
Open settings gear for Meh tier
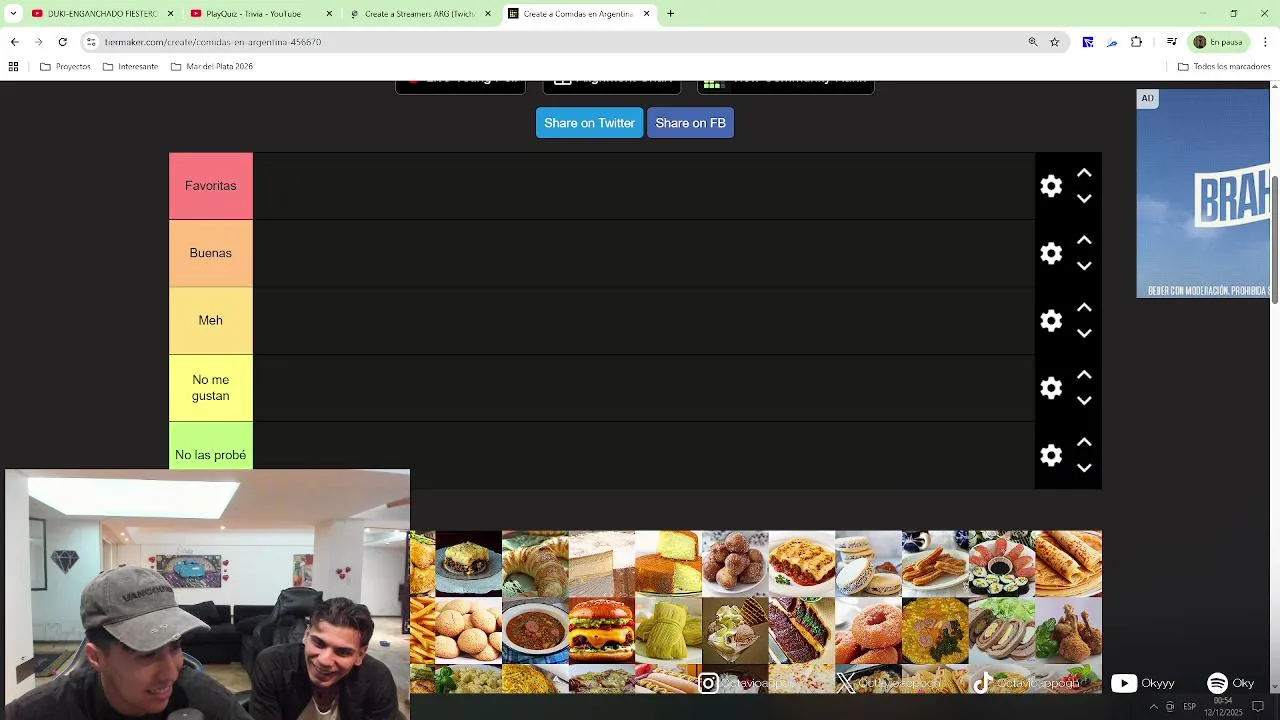coord(1051,320)
